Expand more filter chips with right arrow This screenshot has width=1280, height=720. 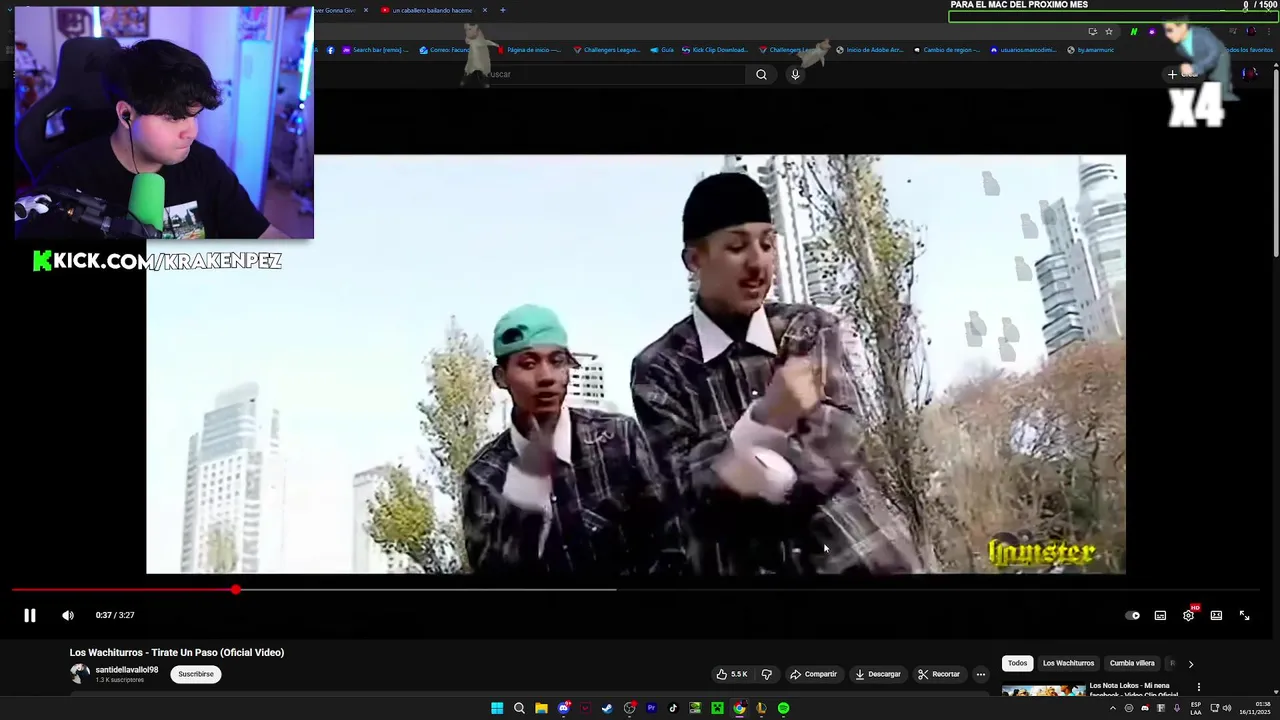1190,664
